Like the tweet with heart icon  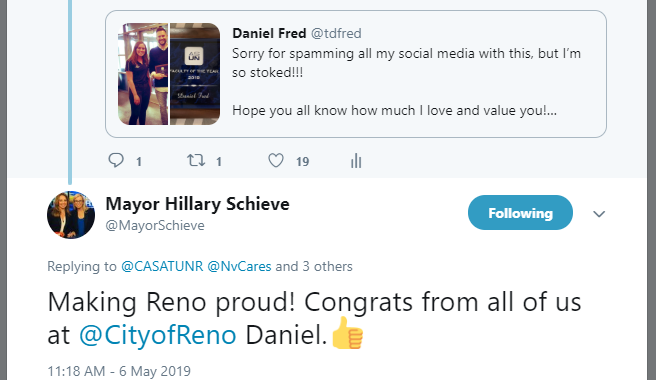click(276, 160)
